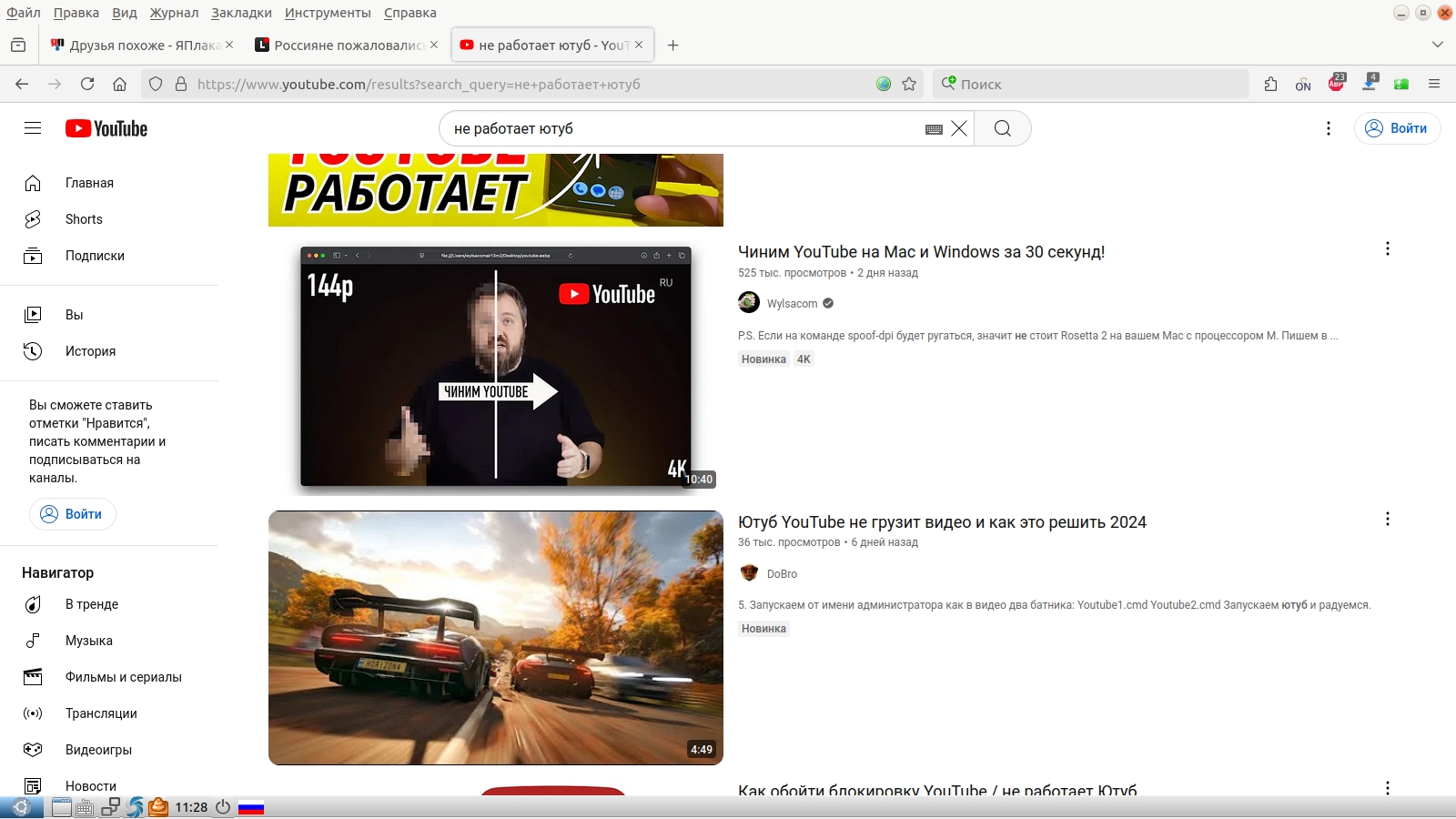Viewport: 1456px width, 819px height.
Task: Open the on-screen keyboard in search box
Action: tap(934, 129)
